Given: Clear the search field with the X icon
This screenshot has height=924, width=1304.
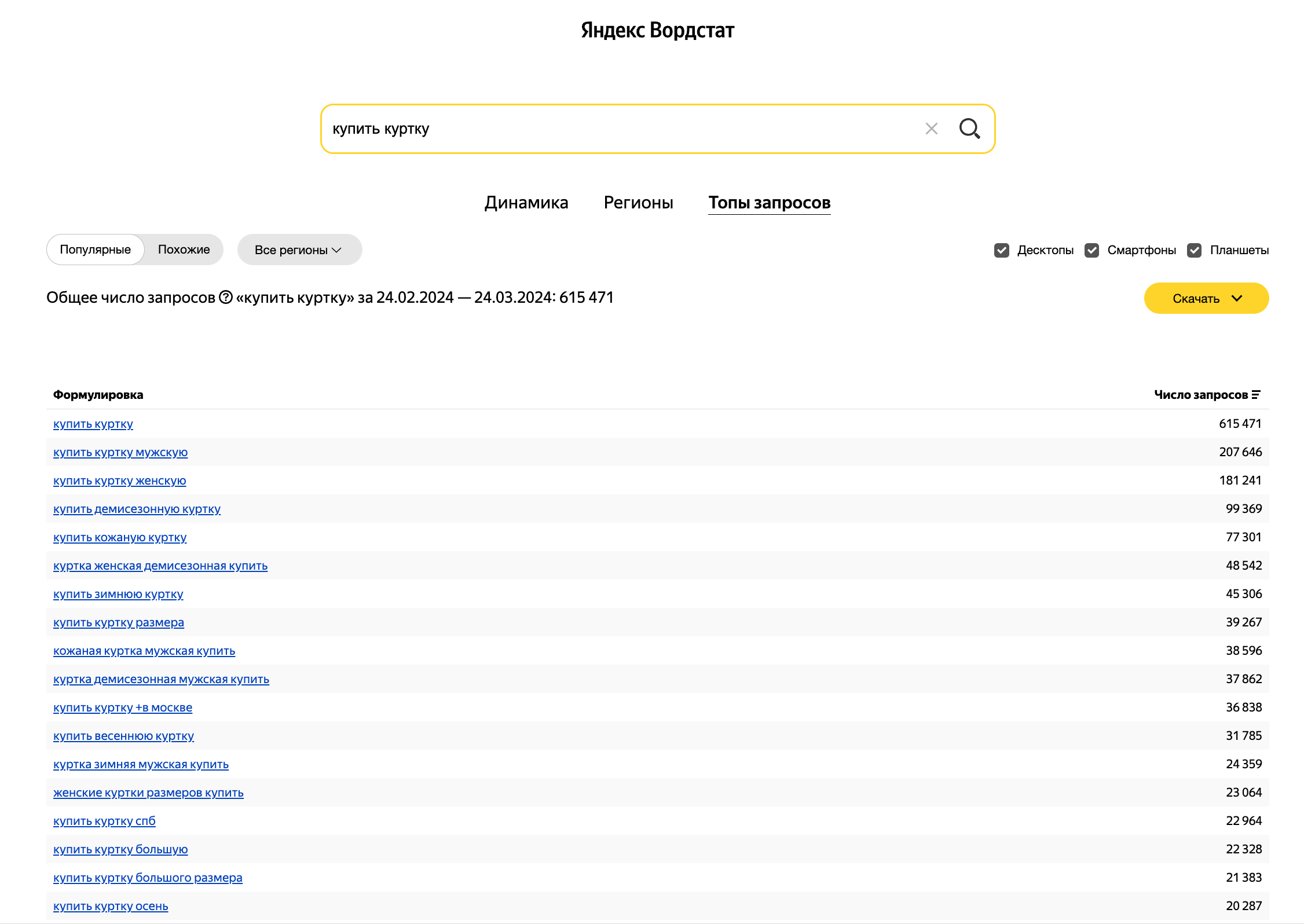Looking at the screenshot, I should [931, 129].
